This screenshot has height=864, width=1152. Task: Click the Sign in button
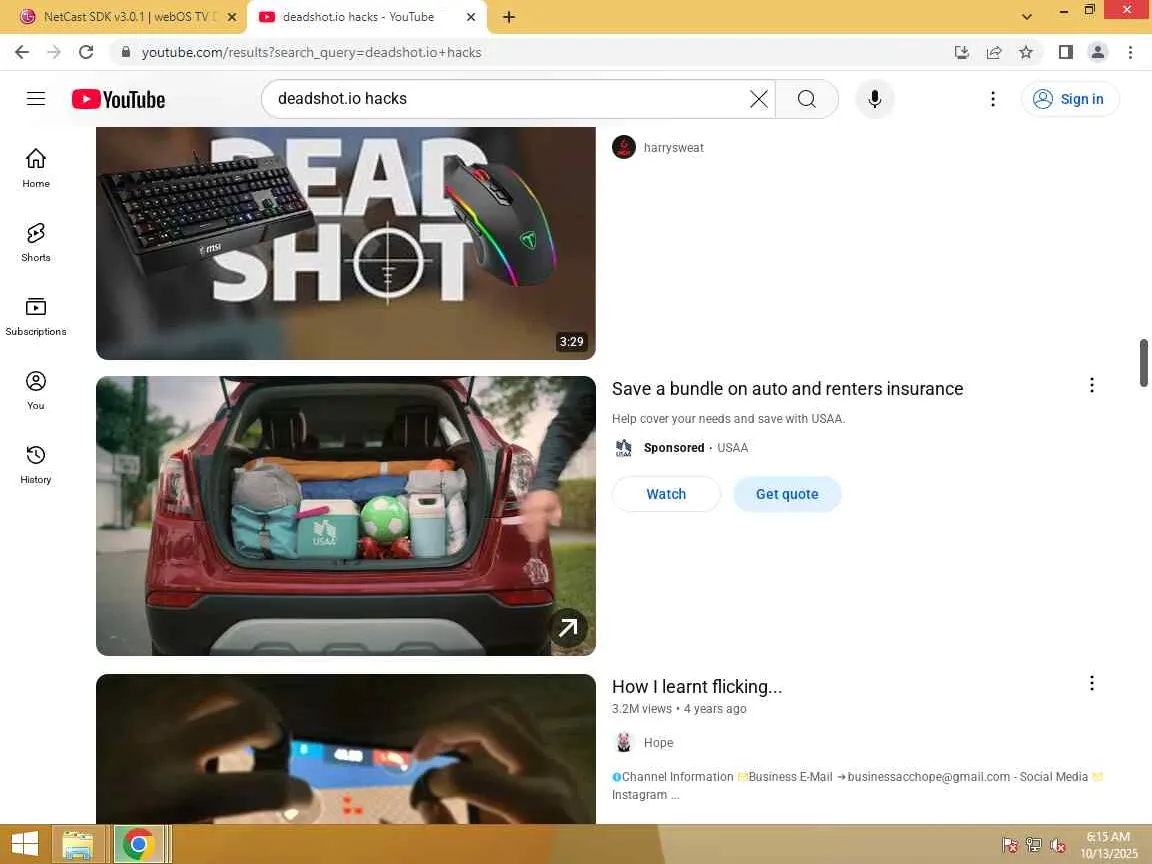(1070, 98)
